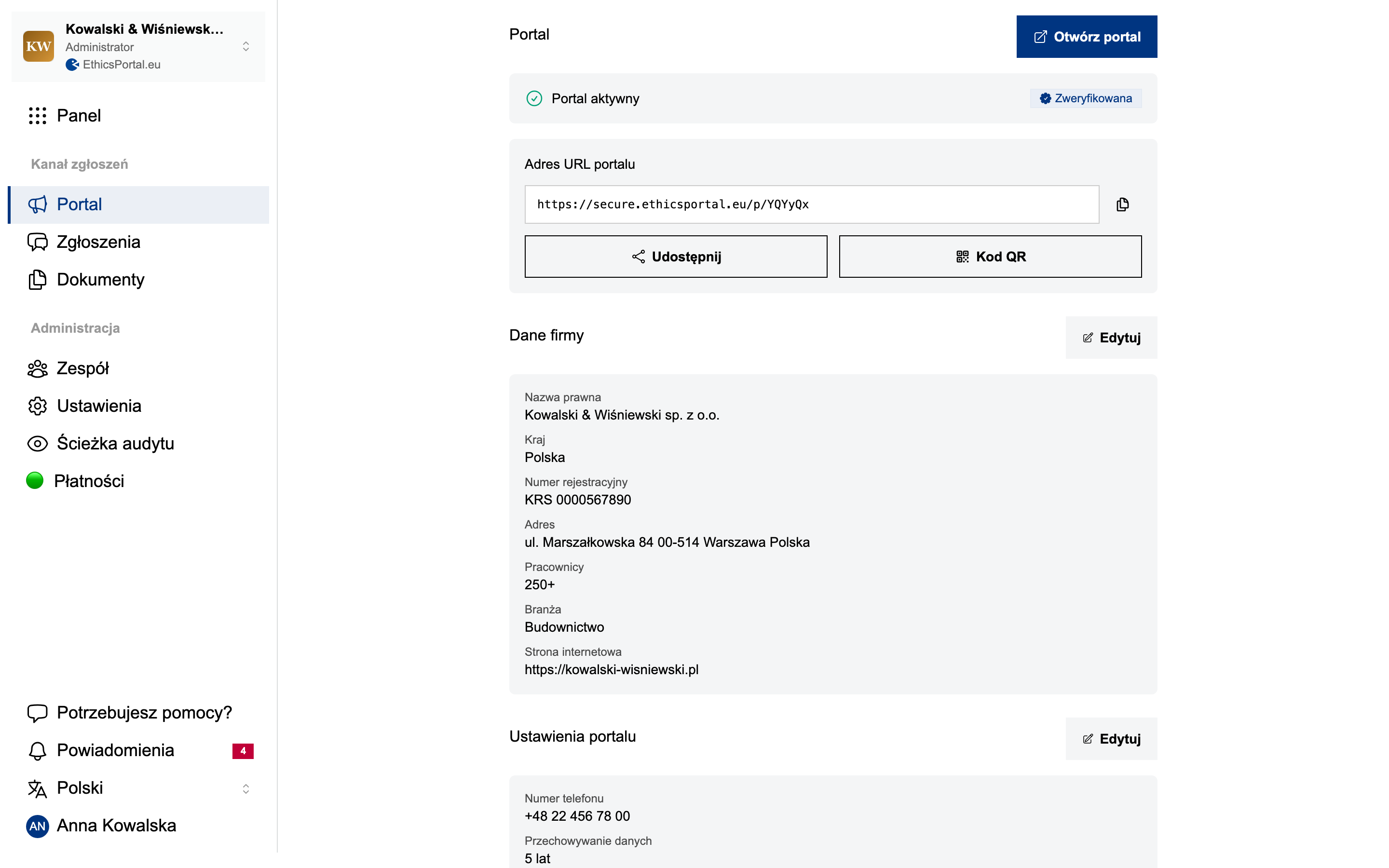1389x868 pixels.
Task: Click the portal URL input field
Action: click(812, 204)
